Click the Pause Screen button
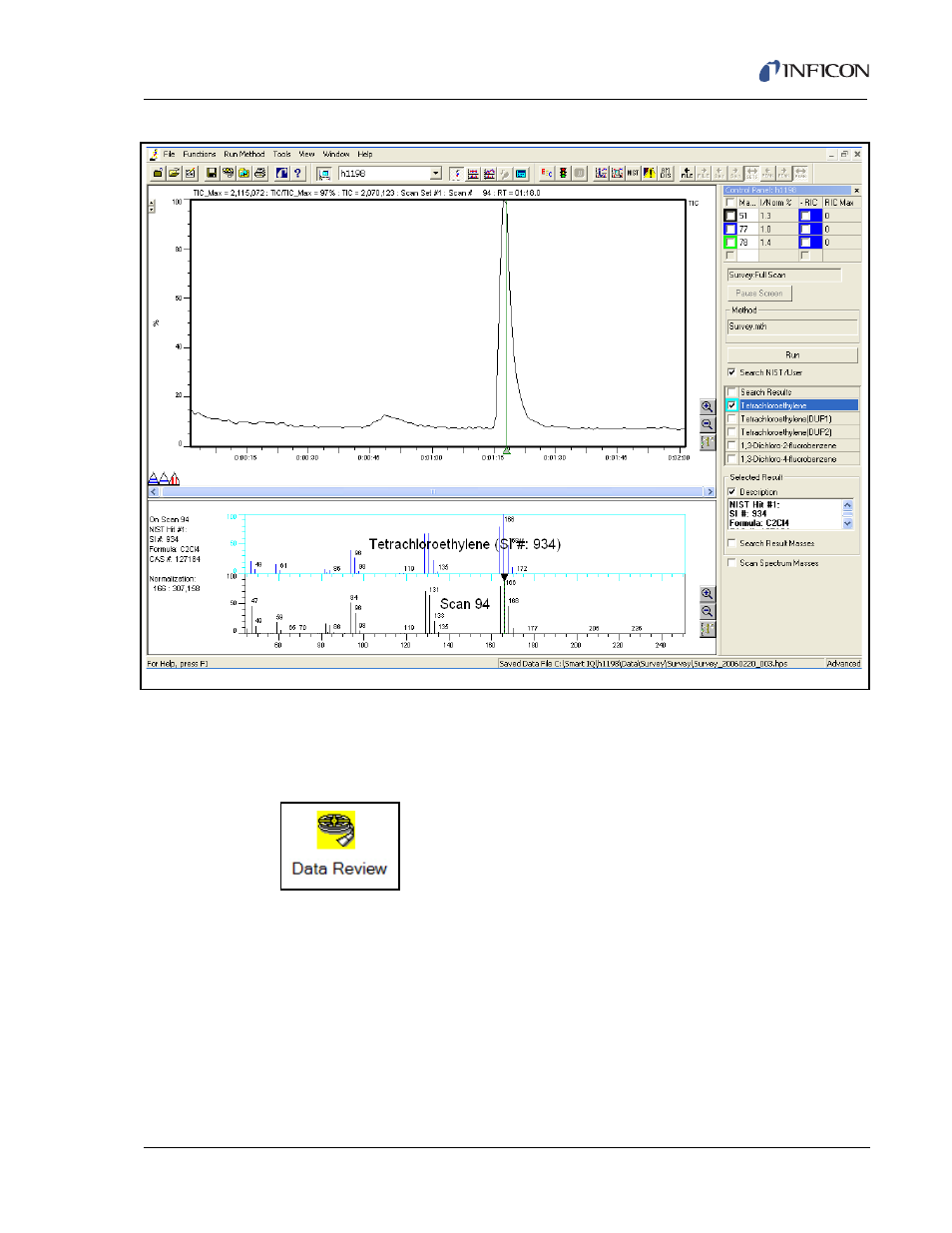This screenshot has width=952, height=1233. point(759,294)
